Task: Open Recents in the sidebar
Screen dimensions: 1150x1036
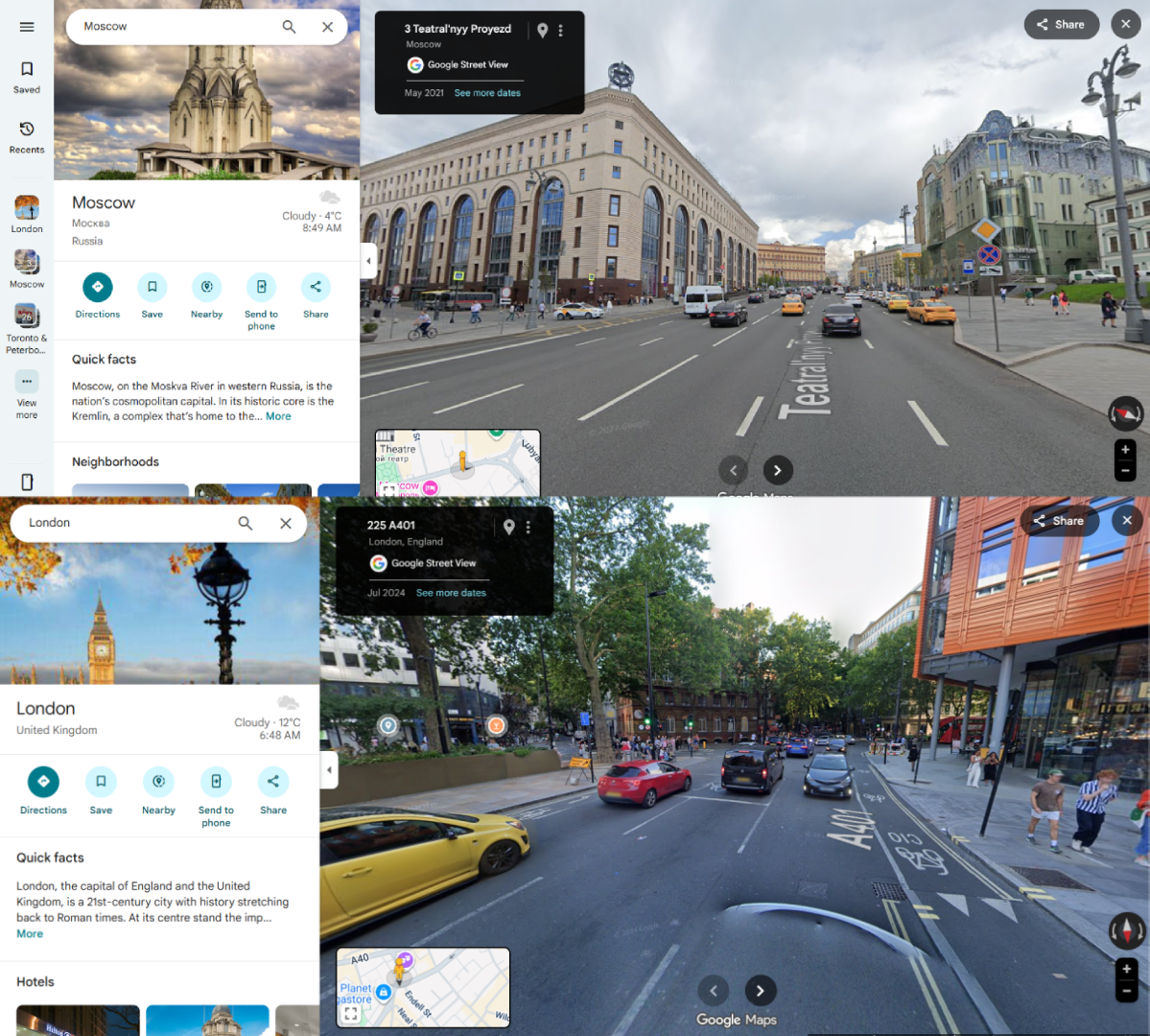Action: [x=27, y=137]
